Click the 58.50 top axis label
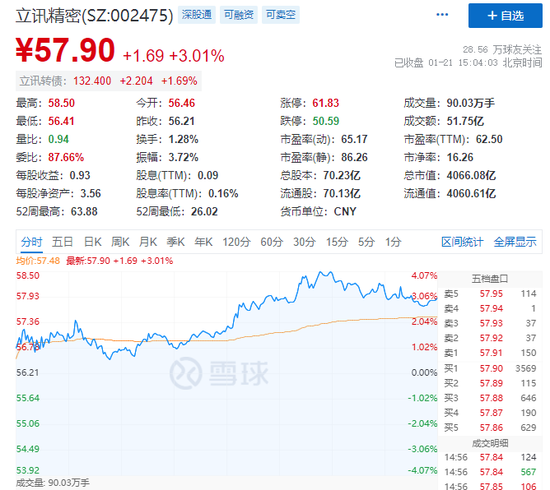Image resolution: width=550 pixels, height=490 pixels. coord(28,276)
